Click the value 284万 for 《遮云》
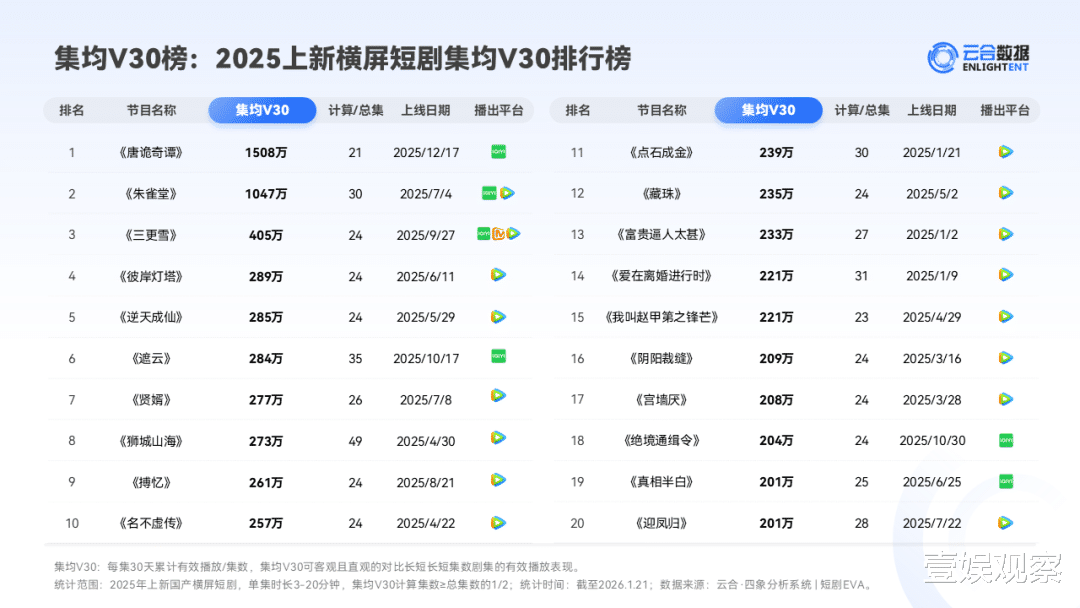Image resolution: width=1080 pixels, height=608 pixels. [266, 358]
